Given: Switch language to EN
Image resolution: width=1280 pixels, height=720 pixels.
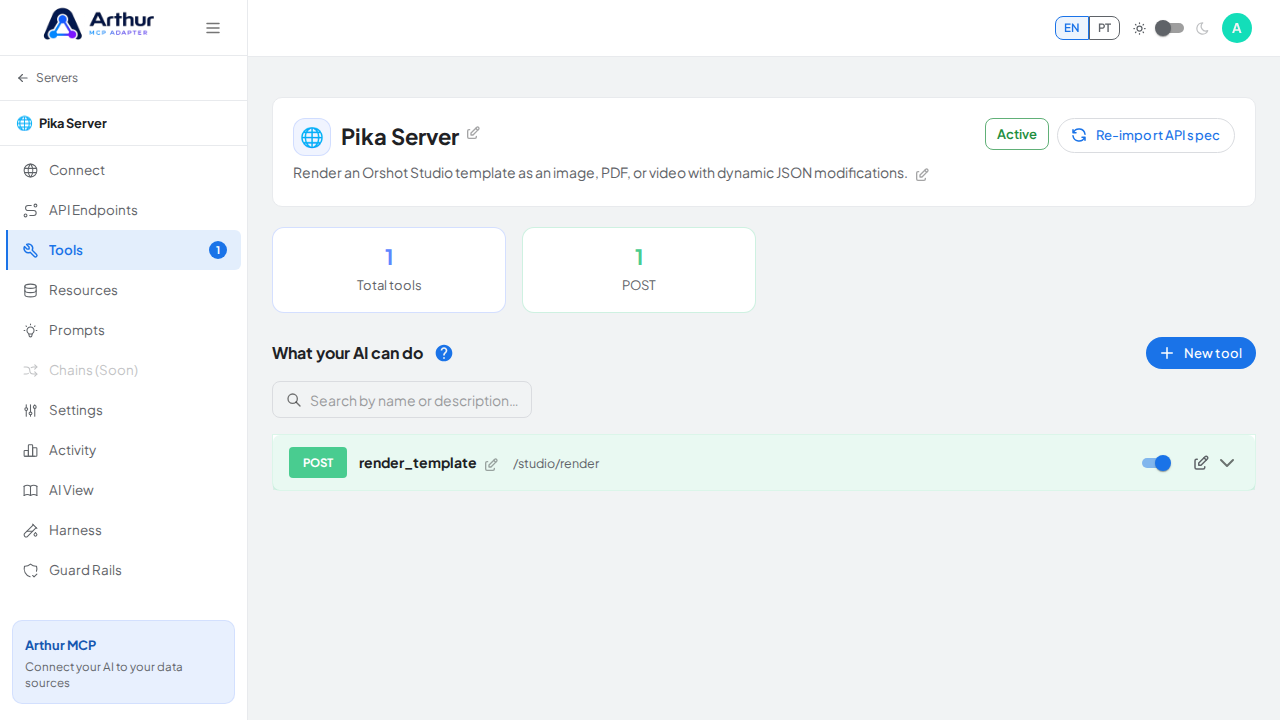Looking at the screenshot, I should click(1072, 28).
